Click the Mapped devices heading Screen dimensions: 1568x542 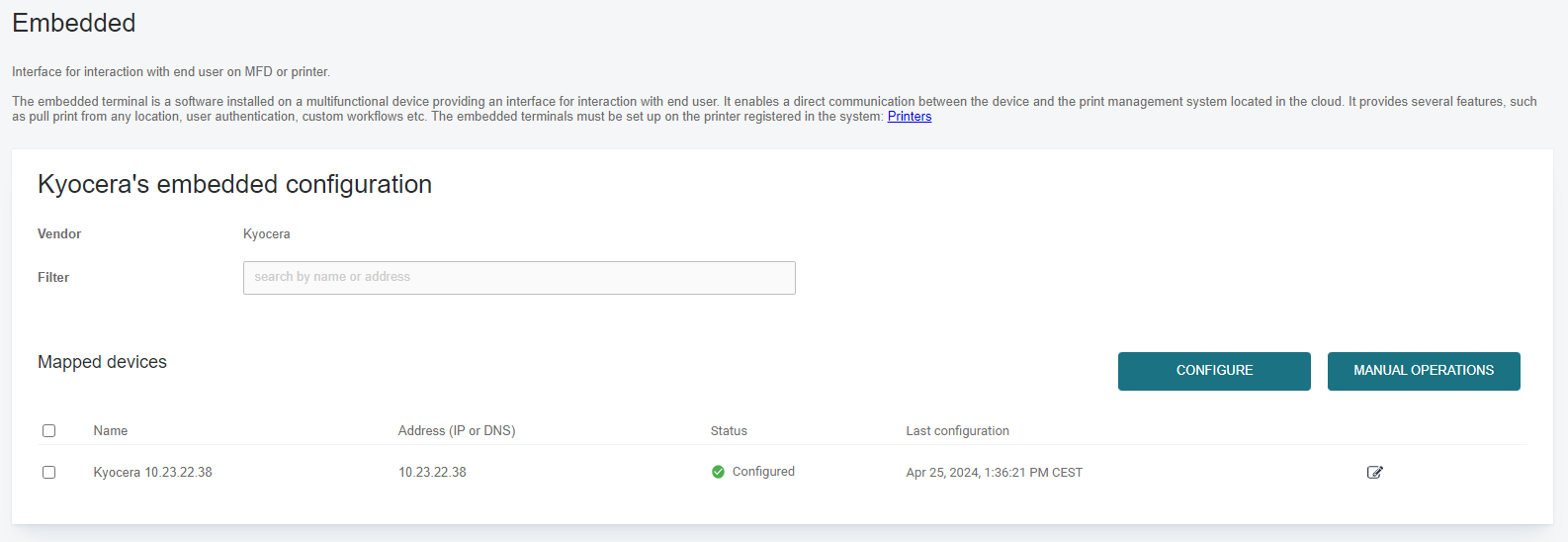tap(102, 362)
